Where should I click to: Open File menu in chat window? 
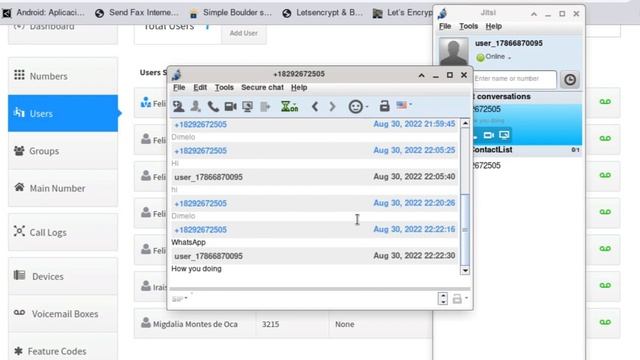point(179,87)
